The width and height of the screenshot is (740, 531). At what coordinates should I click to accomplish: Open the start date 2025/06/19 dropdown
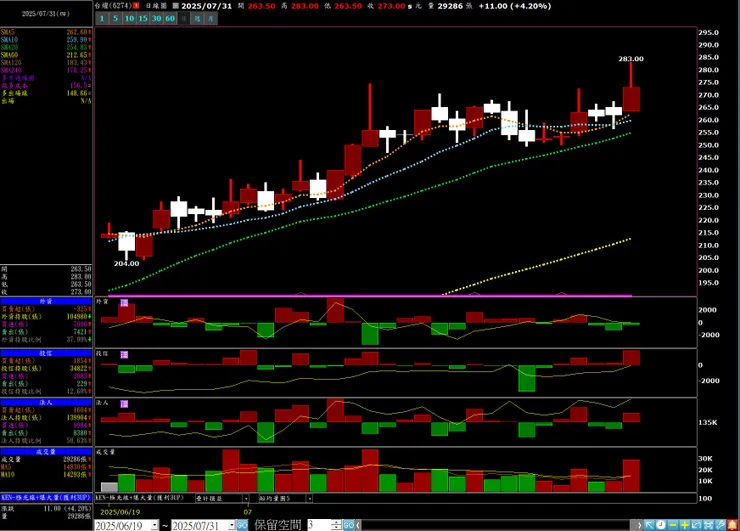(x=154, y=525)
